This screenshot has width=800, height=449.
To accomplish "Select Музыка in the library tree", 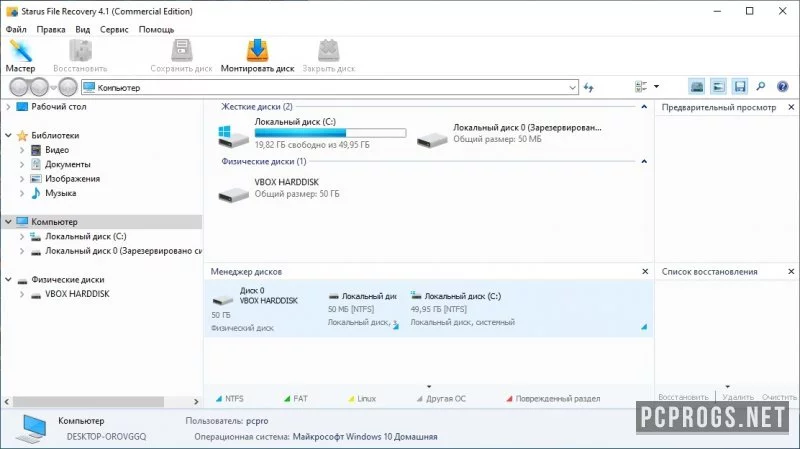I will coord(61,193).
